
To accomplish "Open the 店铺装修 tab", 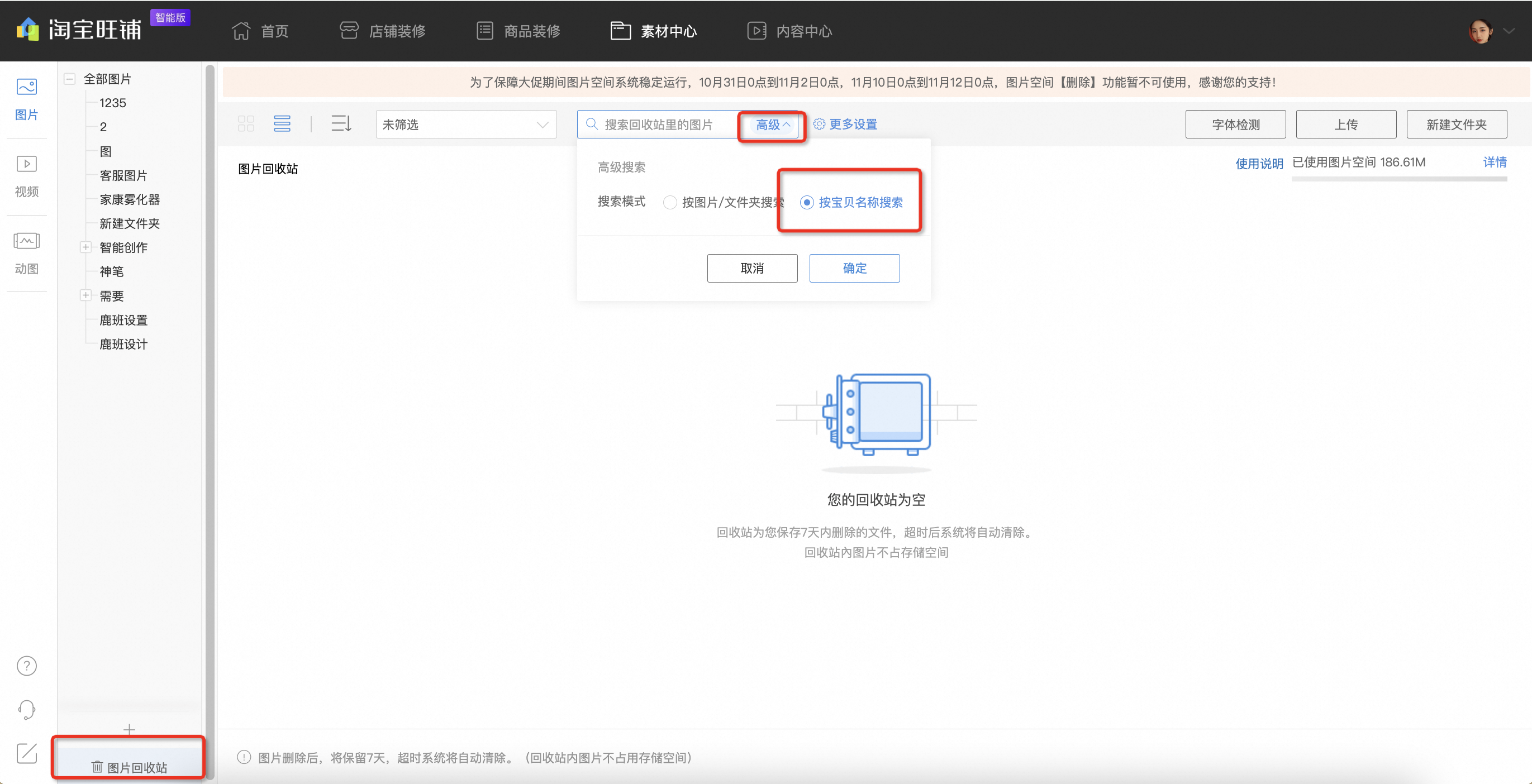I will tap(382, 31).
